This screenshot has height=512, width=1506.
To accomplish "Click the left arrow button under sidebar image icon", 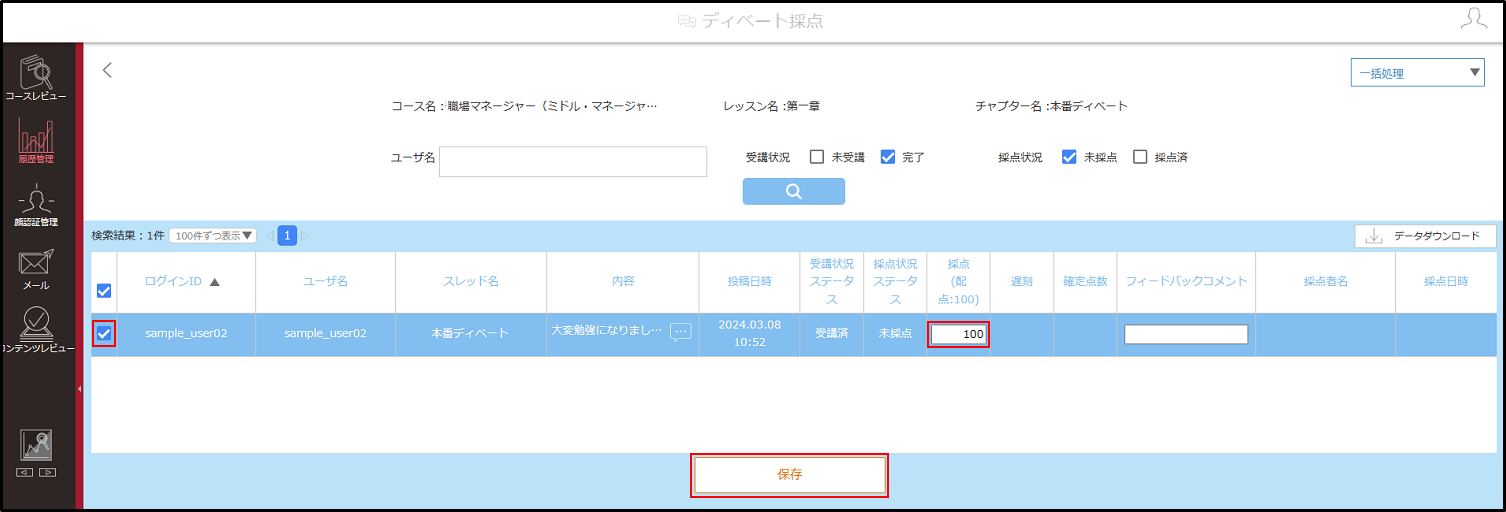I will click(x=25, y=472).
